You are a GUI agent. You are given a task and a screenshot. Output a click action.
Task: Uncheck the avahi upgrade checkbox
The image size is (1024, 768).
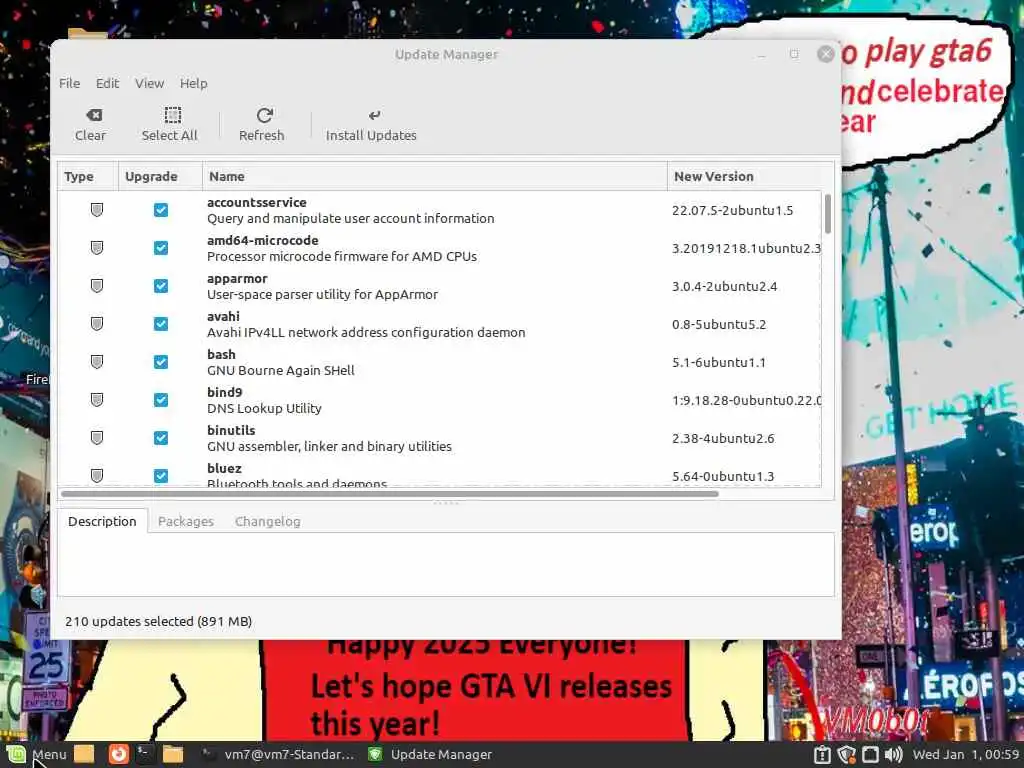161,323
